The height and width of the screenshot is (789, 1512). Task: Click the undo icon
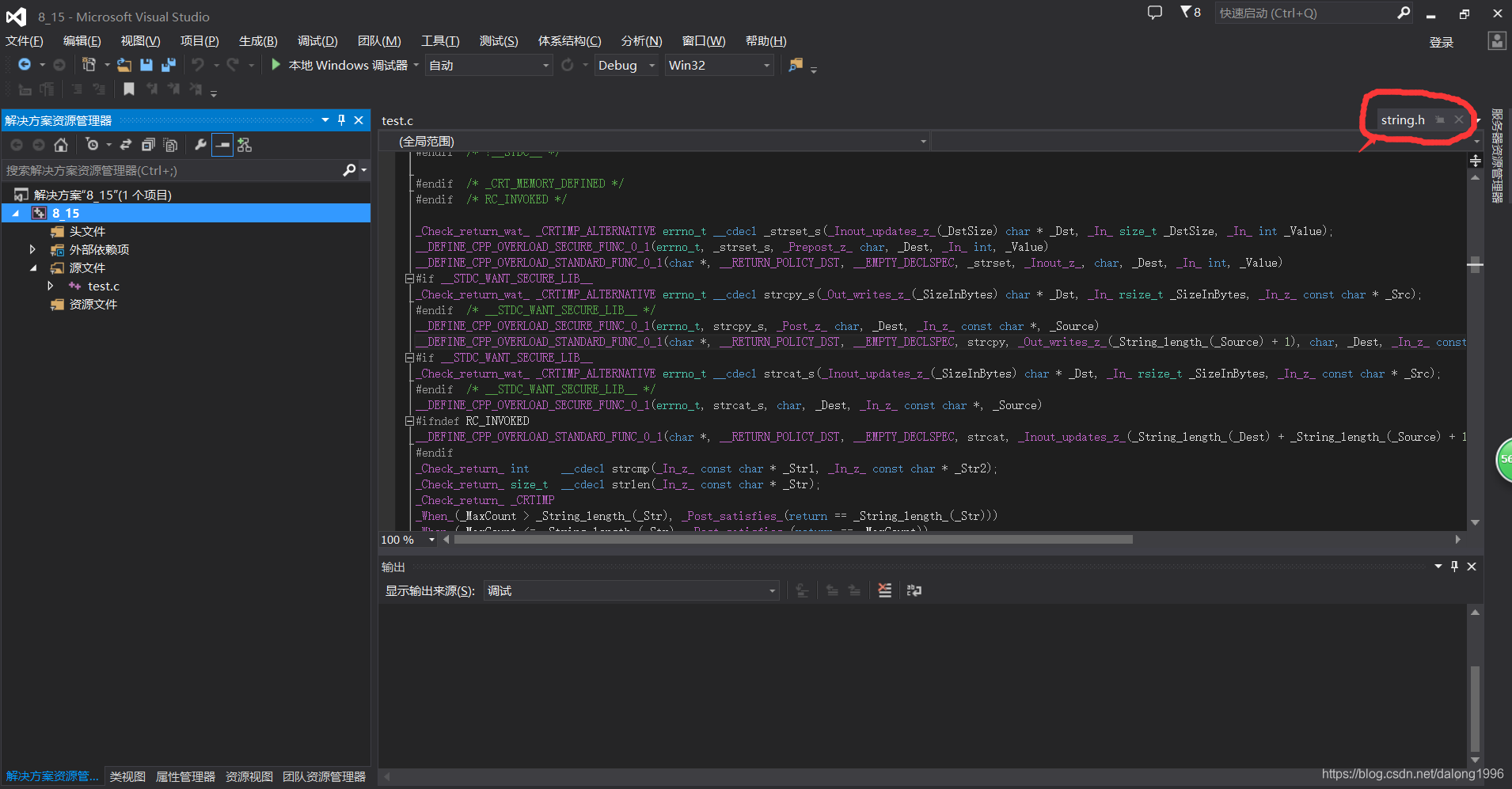pyautogui.click(x=198, y=65)
